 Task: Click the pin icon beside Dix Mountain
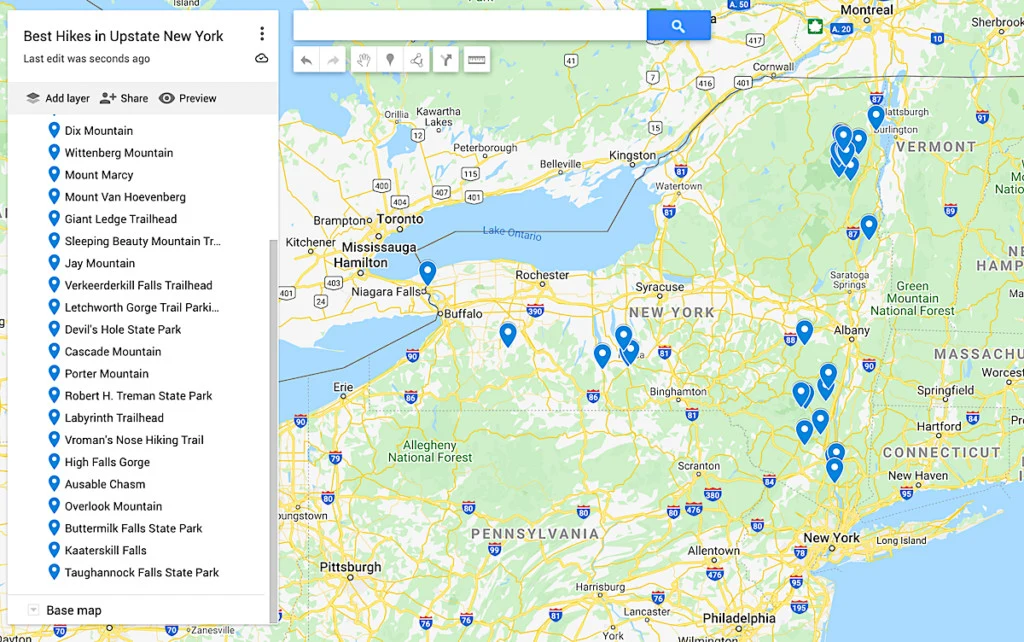coord(54,130)
